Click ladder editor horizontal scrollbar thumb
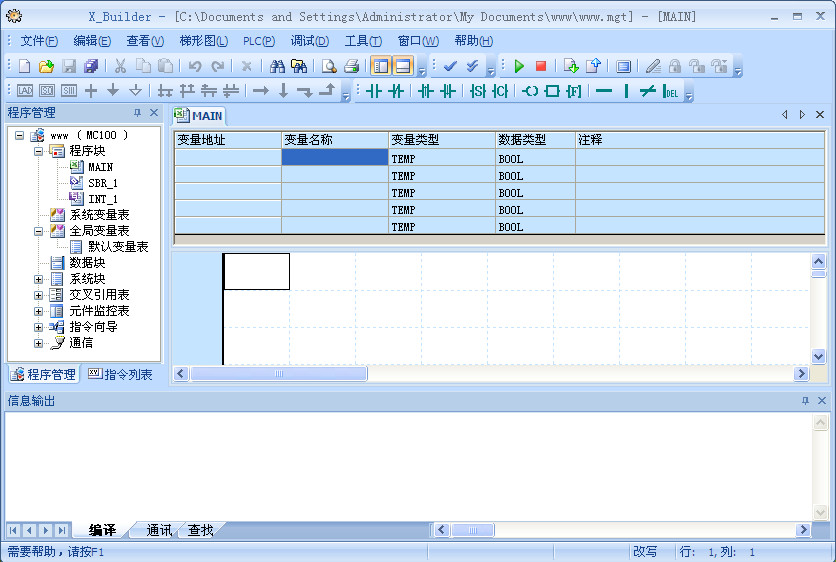This screenshot has width=836, height=562. click(279, 373)
